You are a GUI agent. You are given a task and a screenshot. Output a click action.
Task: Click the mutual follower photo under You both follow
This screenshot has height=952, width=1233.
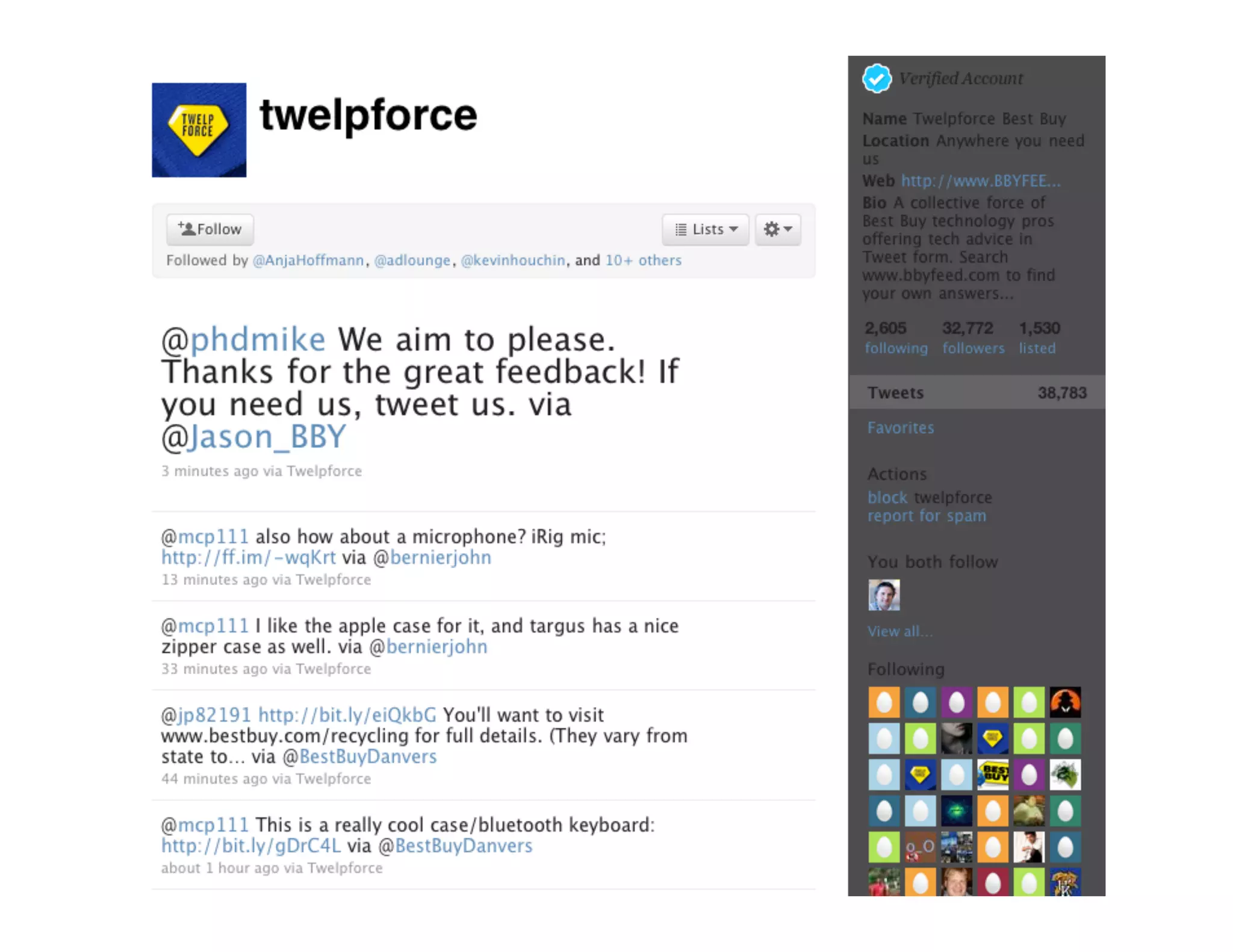(x=884, y=595)
